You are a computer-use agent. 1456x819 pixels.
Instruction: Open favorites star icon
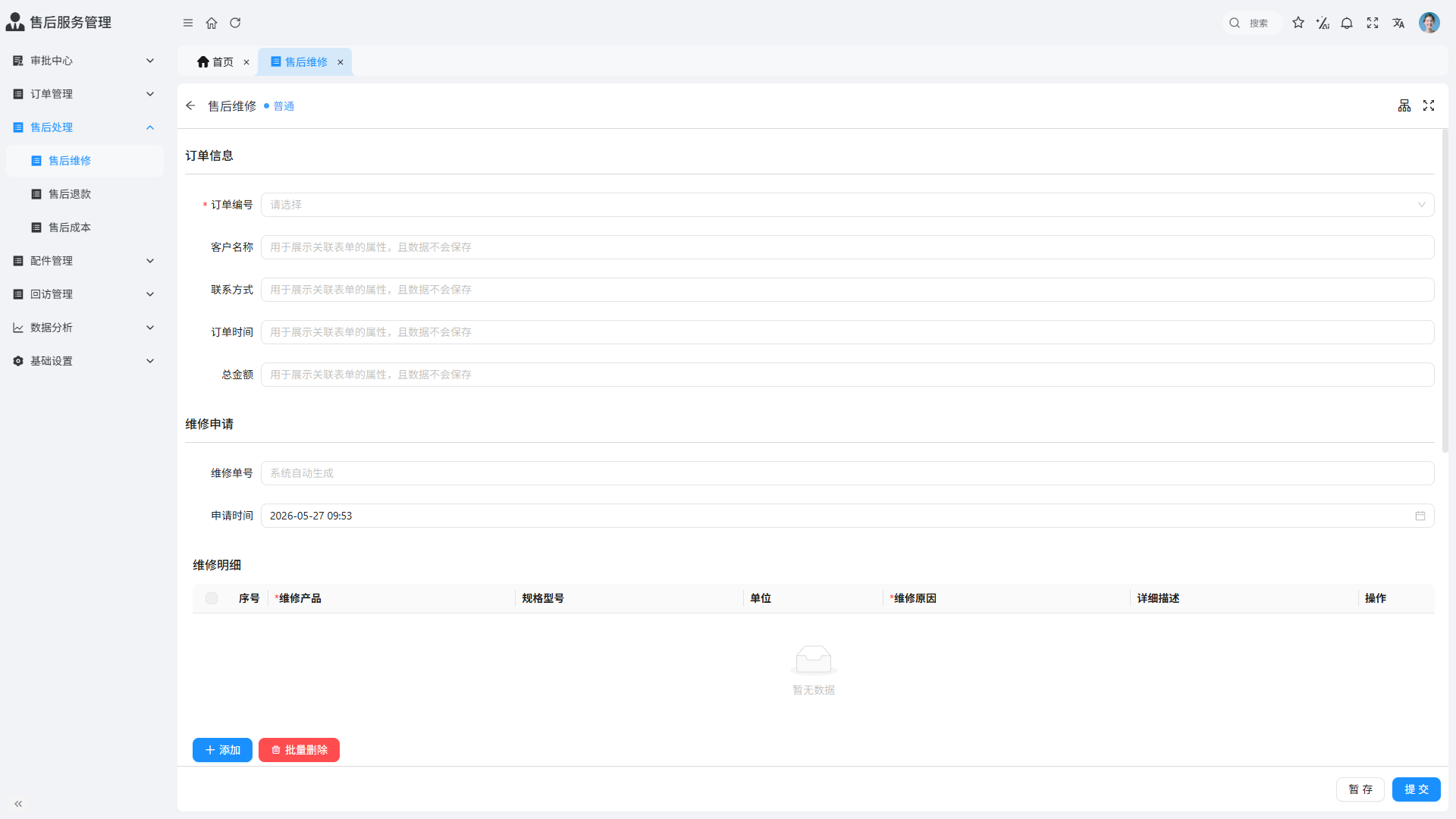pos(1298,23)
